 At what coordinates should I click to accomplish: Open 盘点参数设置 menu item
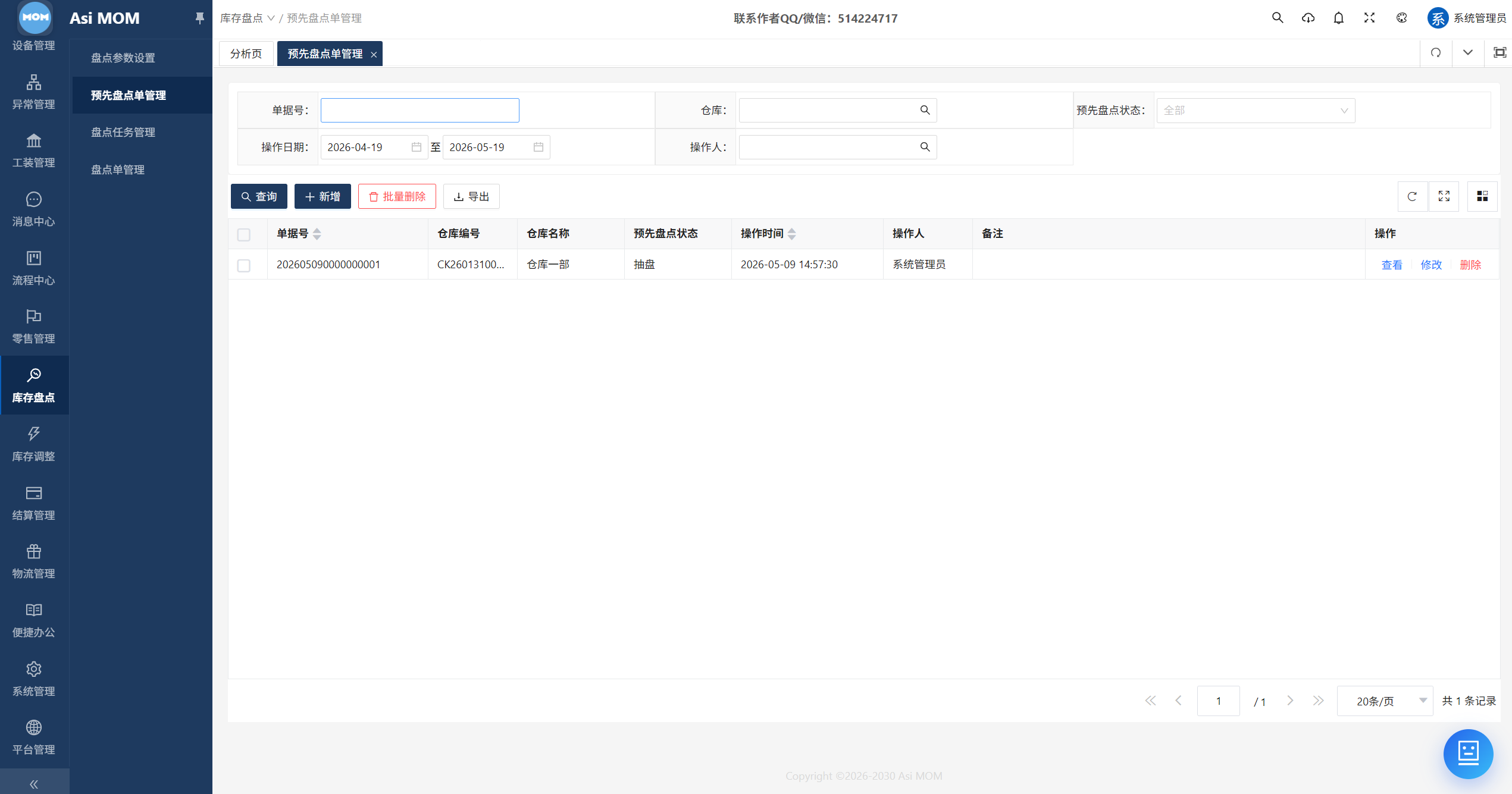click(x=123, y=58)
